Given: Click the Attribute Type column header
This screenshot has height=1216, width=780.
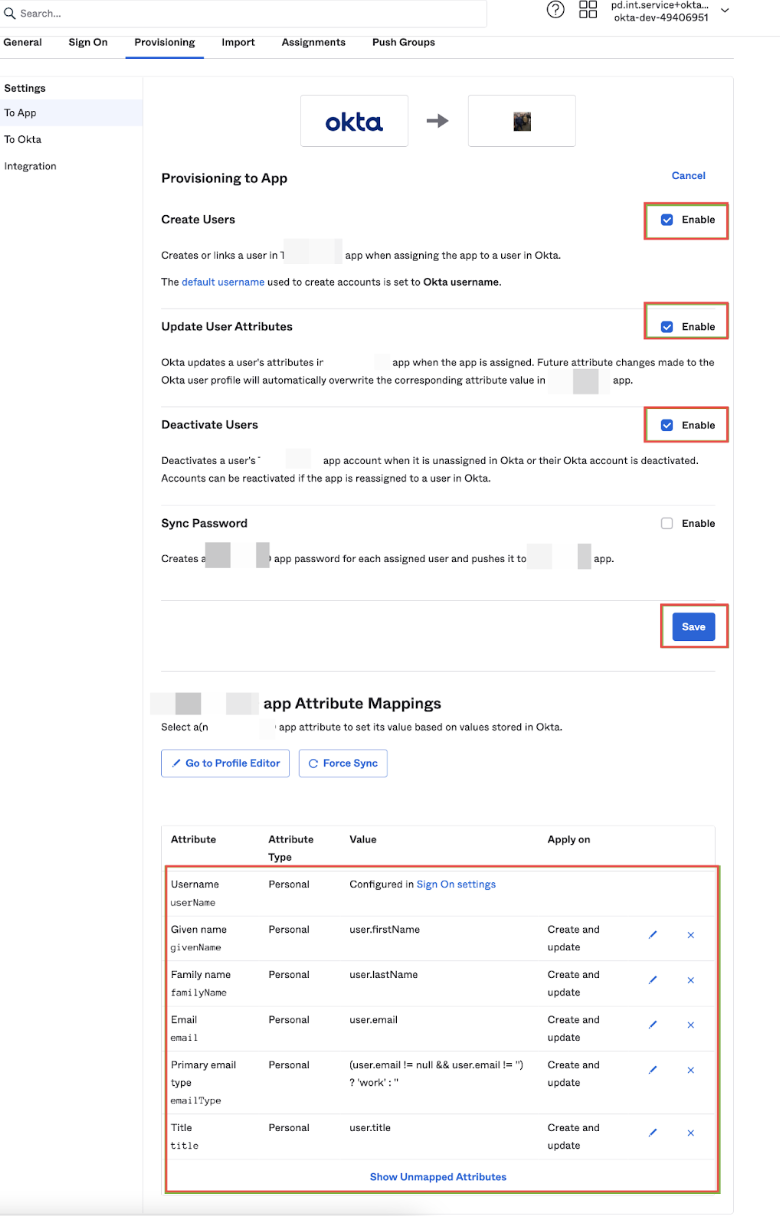Looking at the screenshot, I should [x=291, y=848].
